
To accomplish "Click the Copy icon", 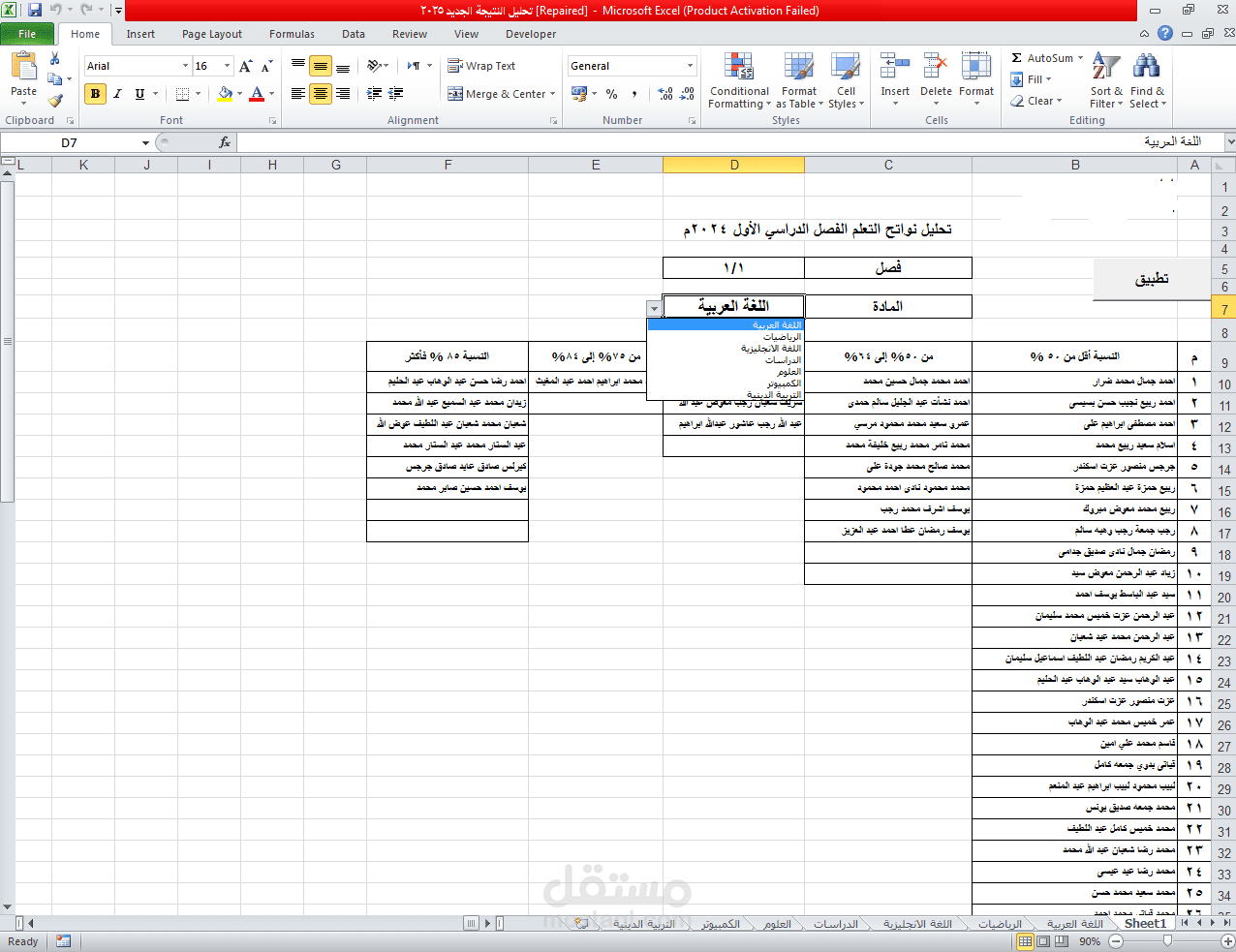I will (54, 79).
